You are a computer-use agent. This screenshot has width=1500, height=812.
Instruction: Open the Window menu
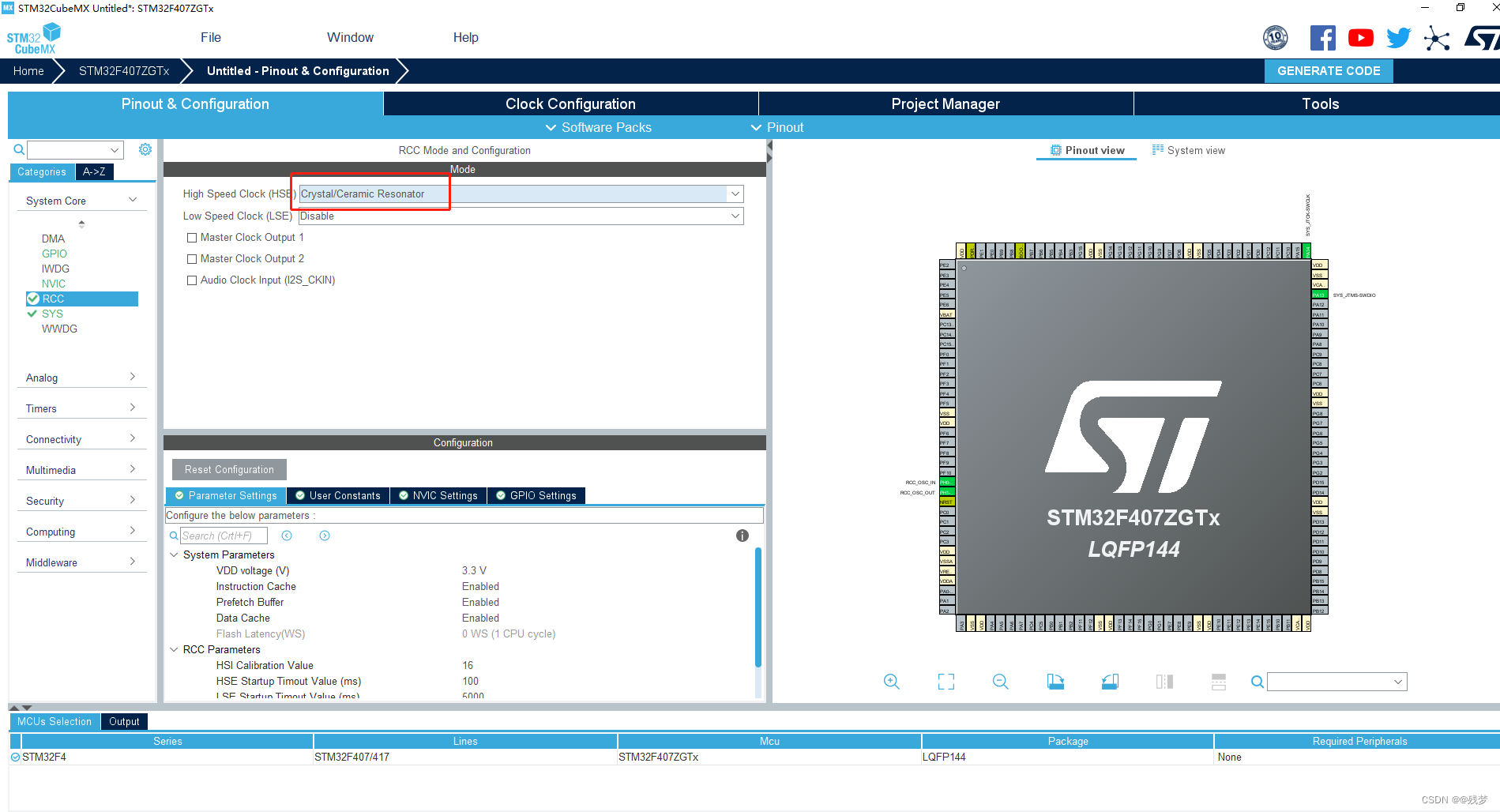pos(350,37)
